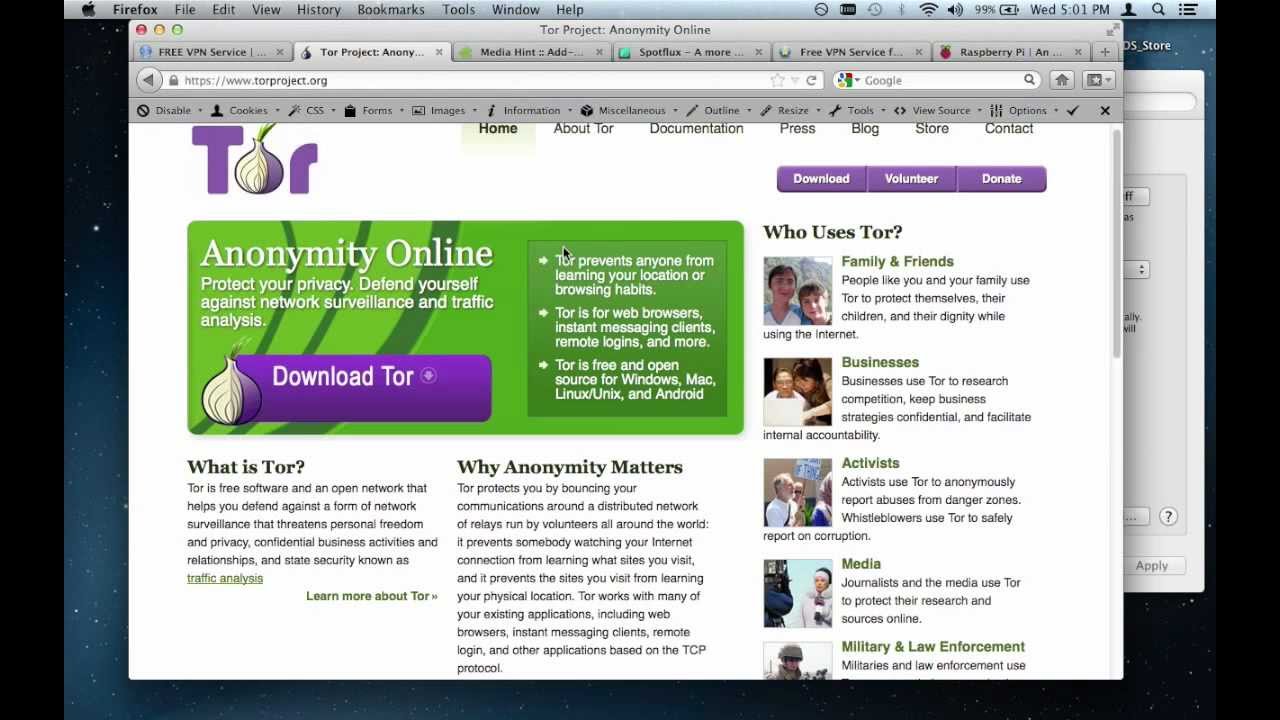This screenshot has width=1280, height=720.
Task: Open the Outline toolbar menu
Action: pyautogui.click(x=719, y=111)
